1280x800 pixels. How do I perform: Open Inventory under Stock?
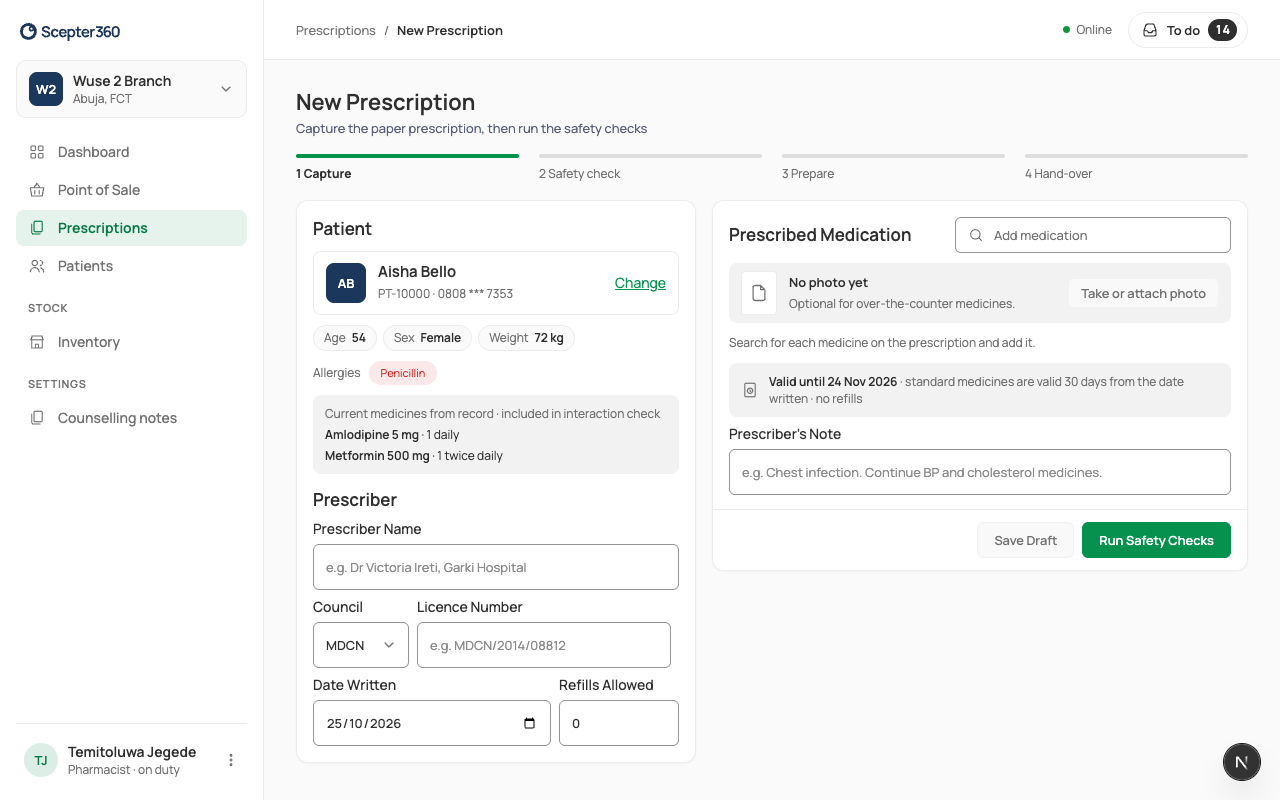[x=131, y=342]
